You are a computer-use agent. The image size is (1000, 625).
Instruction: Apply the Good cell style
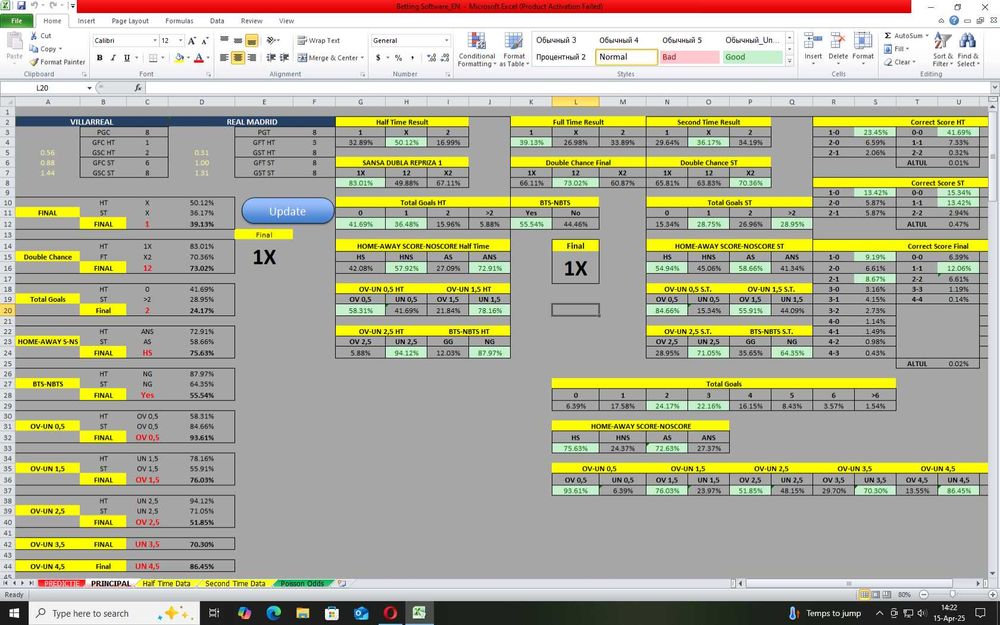click(753, 57)
